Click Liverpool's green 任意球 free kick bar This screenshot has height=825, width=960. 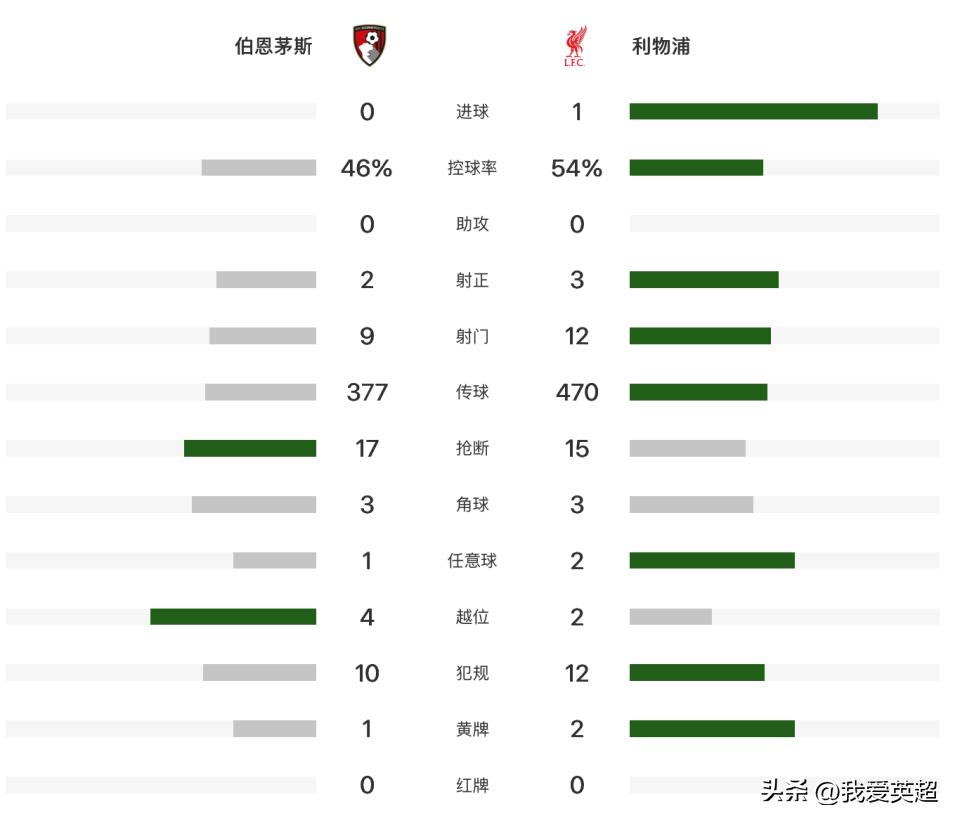(712, 560)
